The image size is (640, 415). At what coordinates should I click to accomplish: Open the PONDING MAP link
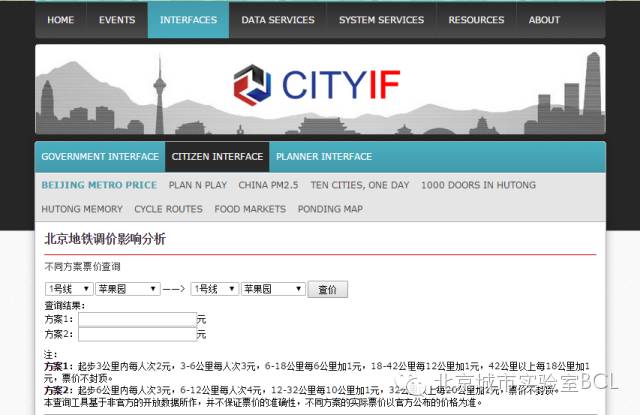tap(330, 209)
